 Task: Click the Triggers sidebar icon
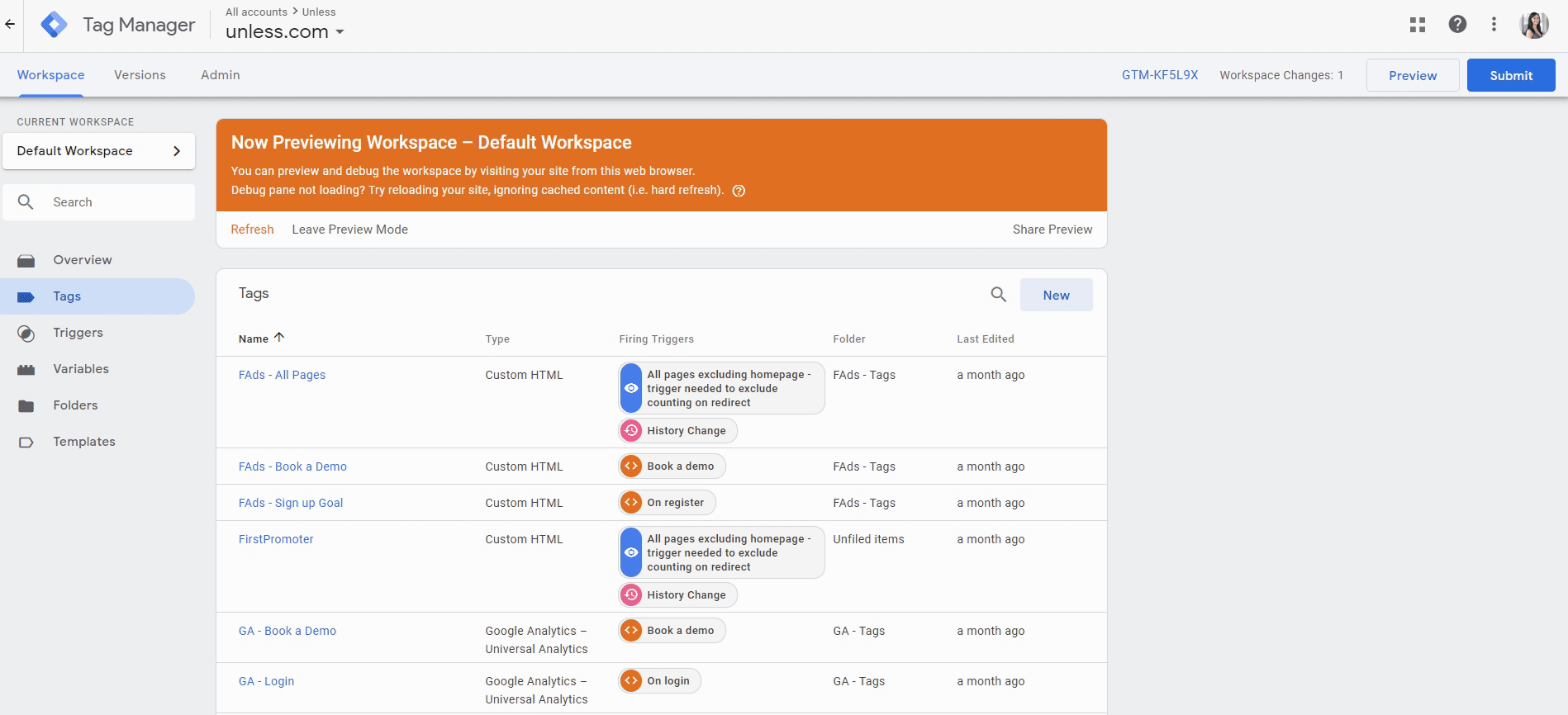pos(26,334)
